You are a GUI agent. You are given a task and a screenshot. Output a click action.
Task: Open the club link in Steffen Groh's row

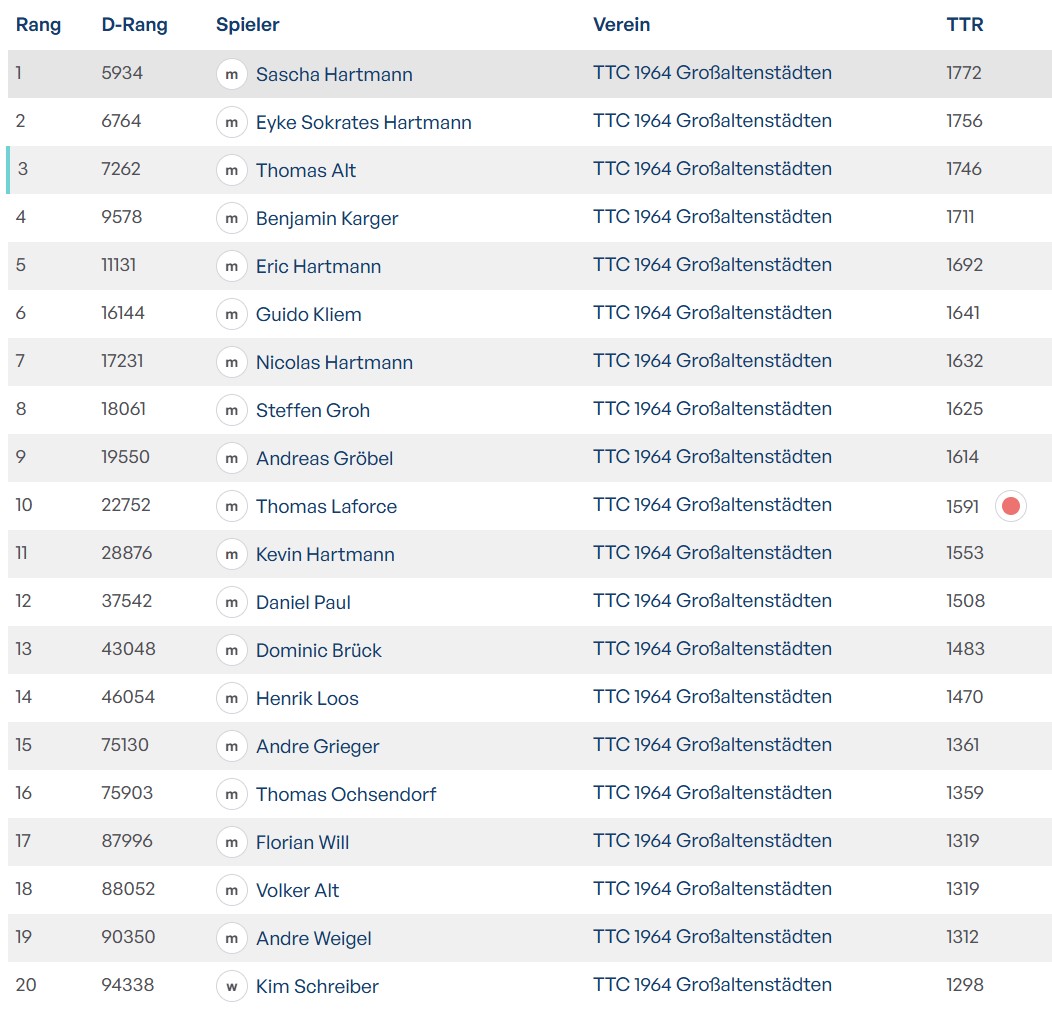712,409
